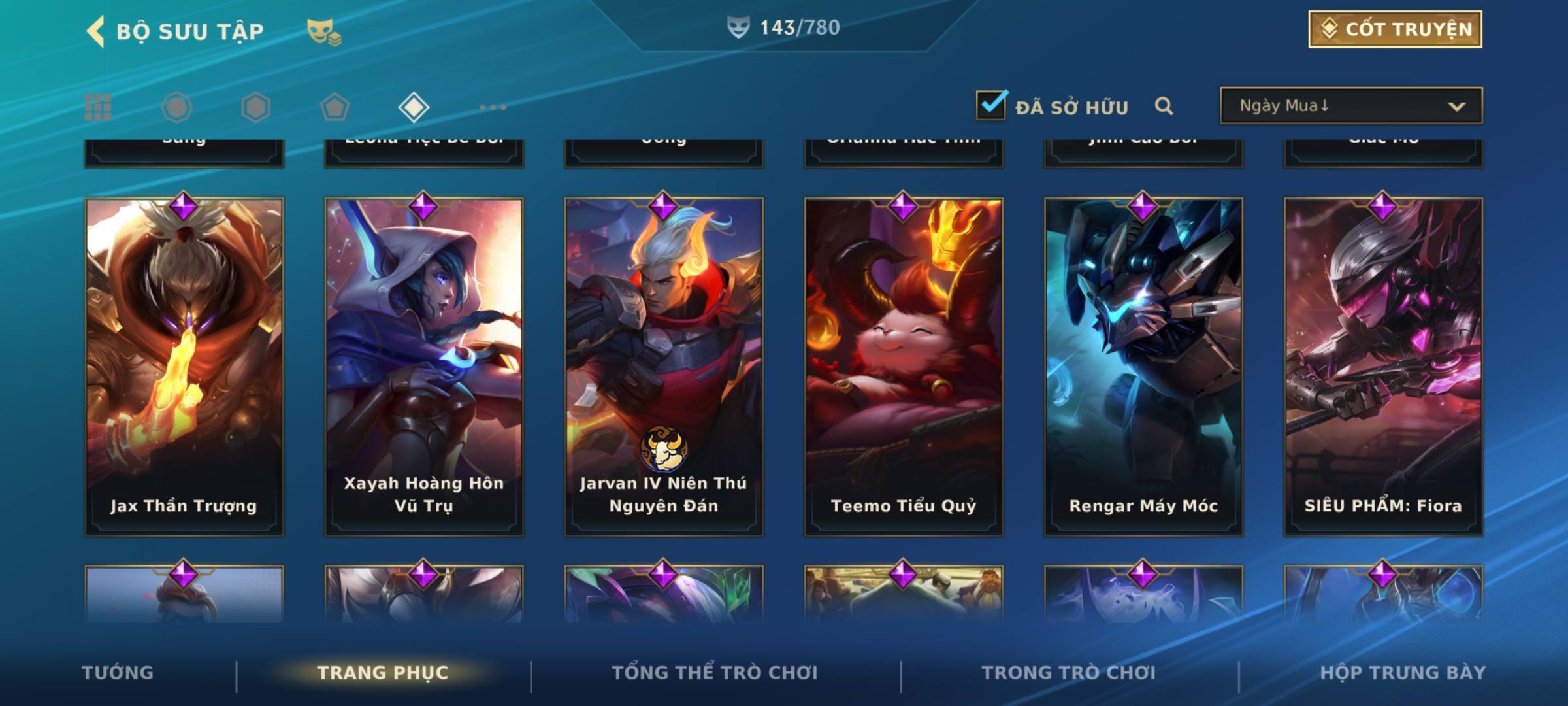Go back using the Bộ Sưu Tập arrow
This screenshot has height=706, width=1568.
(x=95, y=31)
